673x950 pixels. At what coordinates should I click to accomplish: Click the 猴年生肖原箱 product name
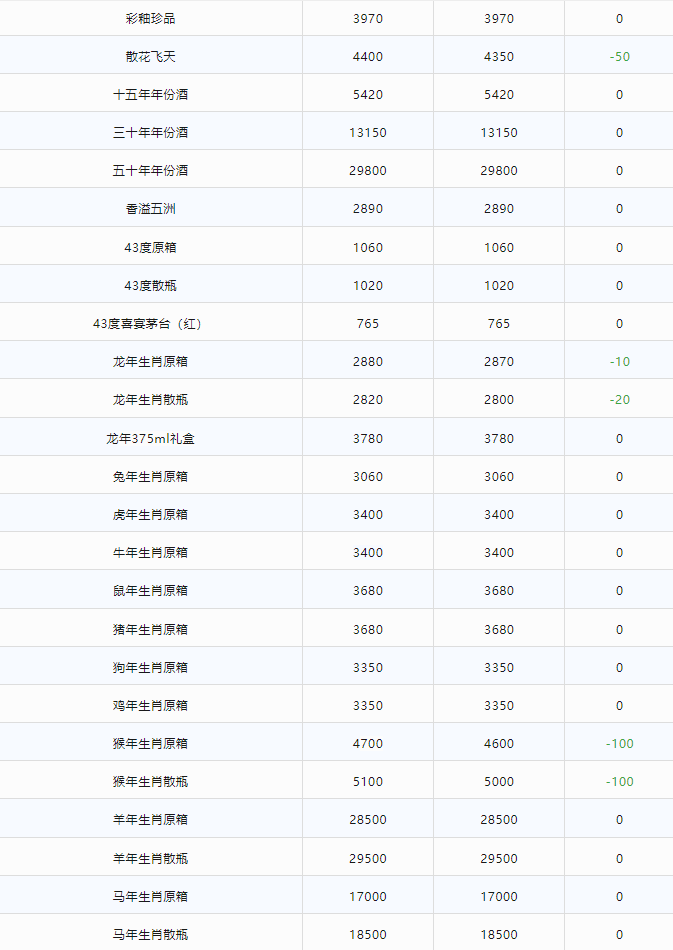coord(150,744)
